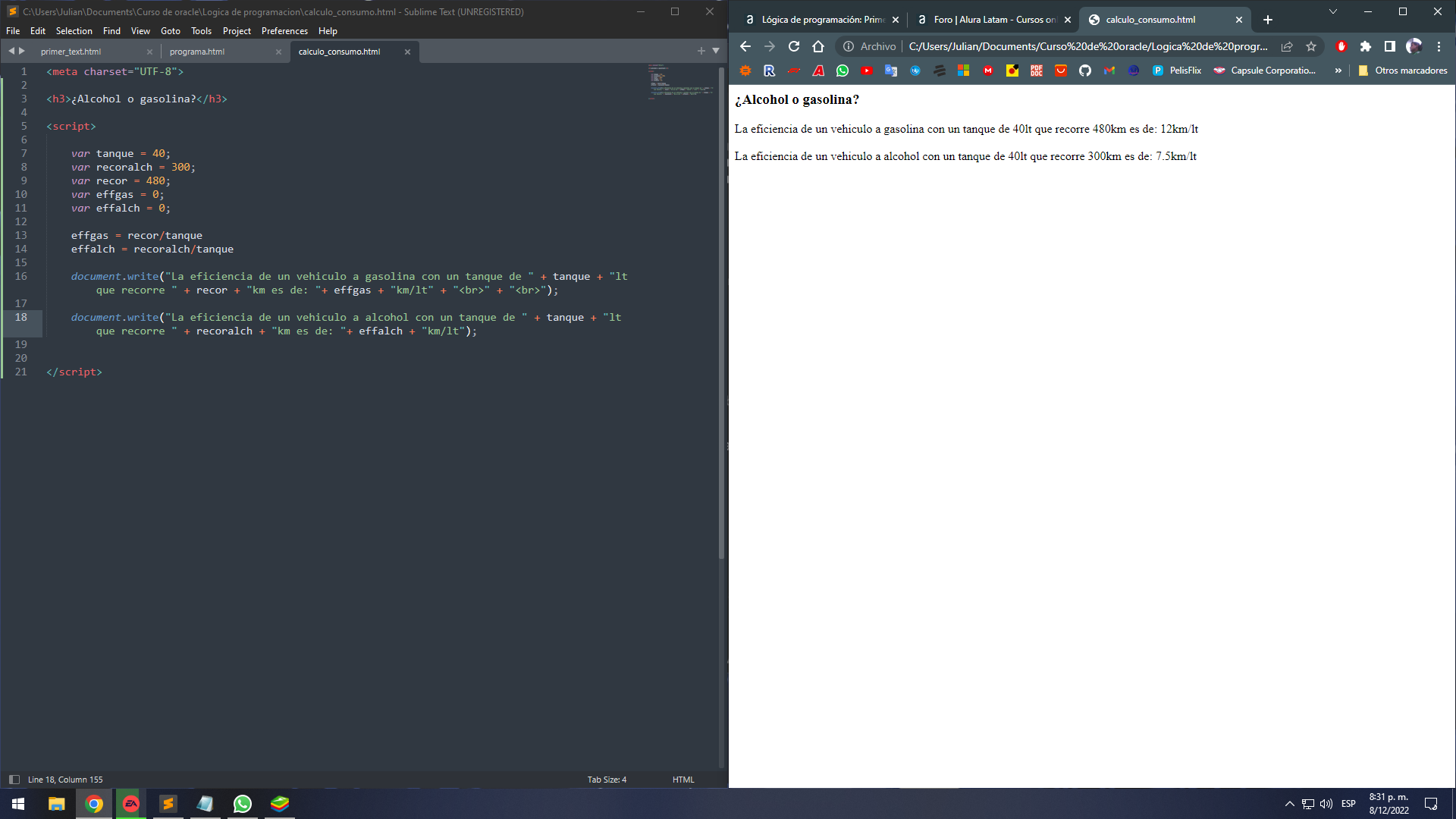Screen dimensions: 1456x819
Task: Show hidden system tray icons
Action: (1289, 804)
